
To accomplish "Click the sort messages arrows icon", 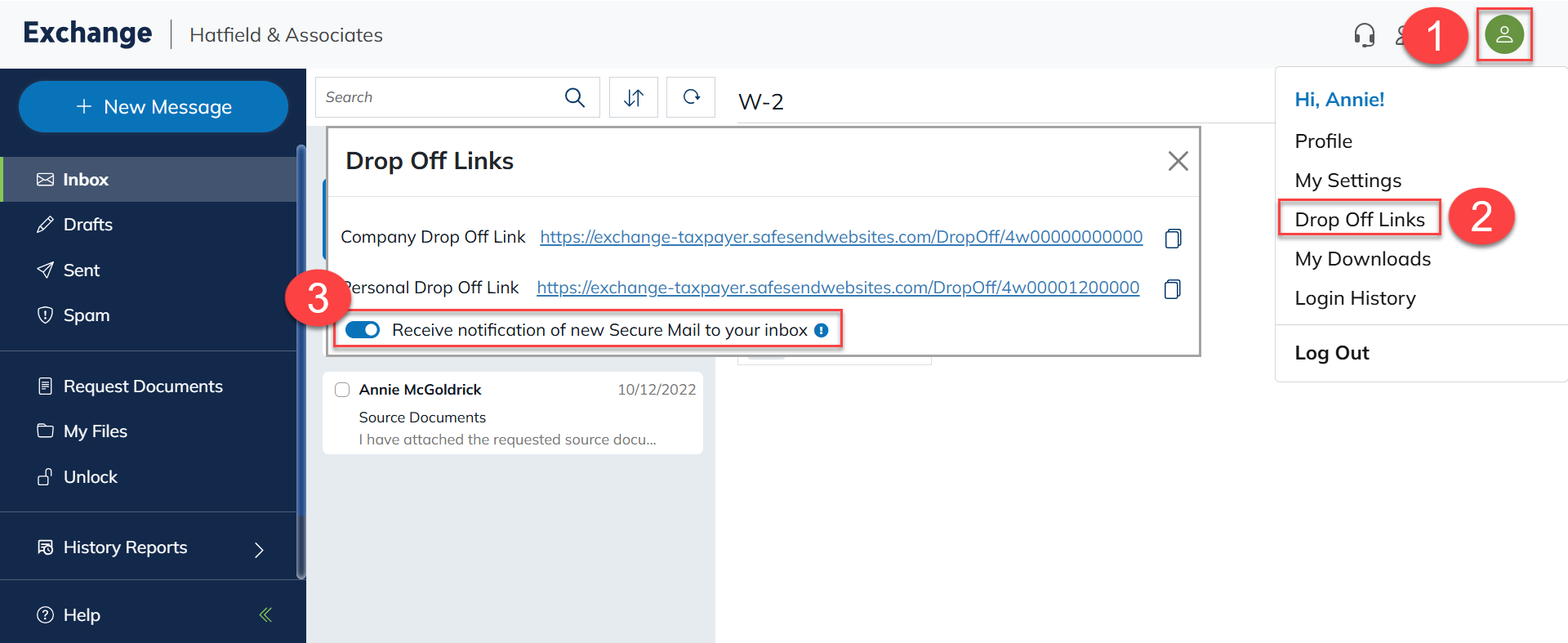I will pyautogui.click(x=634, y=98).
